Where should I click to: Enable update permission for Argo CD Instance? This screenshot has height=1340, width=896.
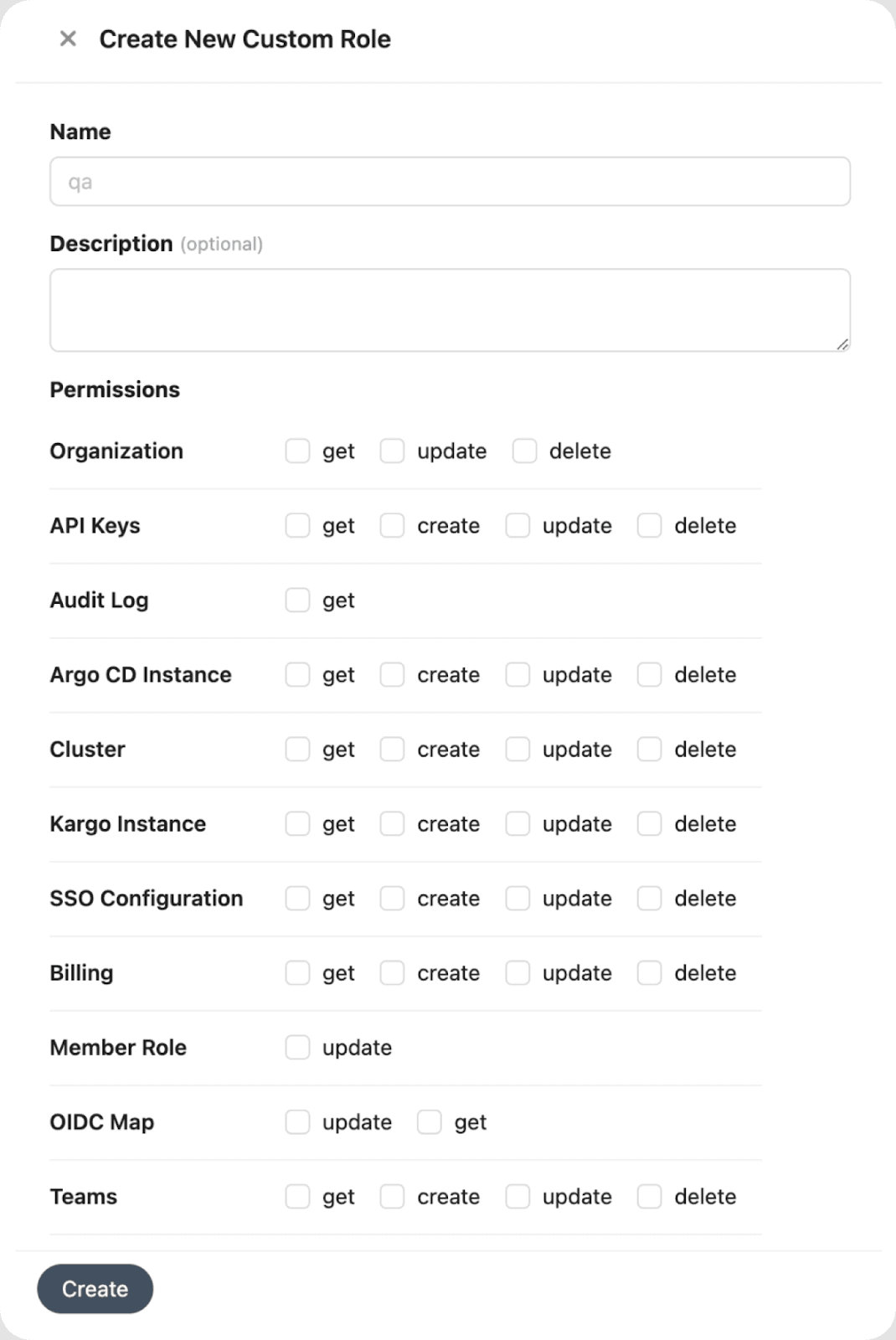tap(517, 674)
